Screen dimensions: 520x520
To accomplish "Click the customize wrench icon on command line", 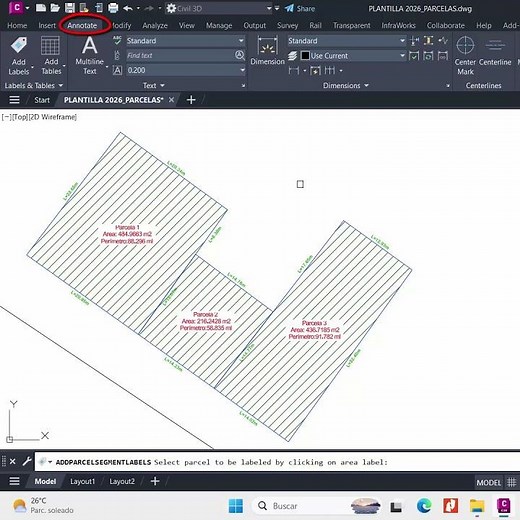I will coord(27,461).
